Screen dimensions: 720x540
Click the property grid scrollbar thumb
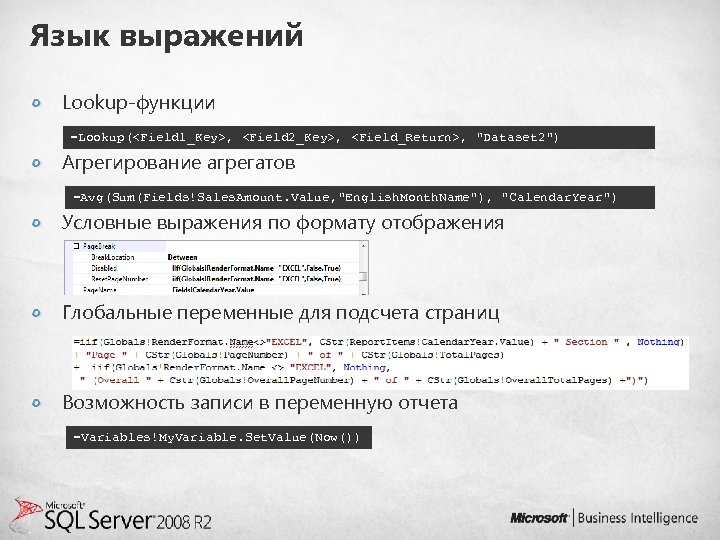coord(364,276)
